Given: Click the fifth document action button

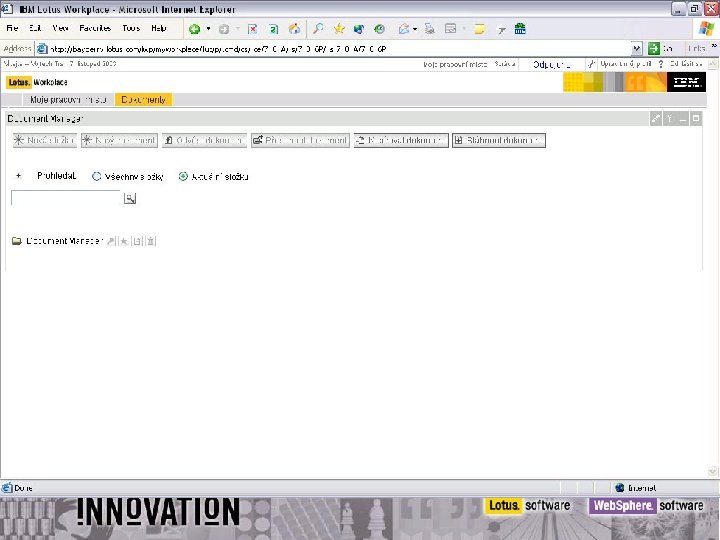Looking at the screenshot, I should (x=401, y=141).
